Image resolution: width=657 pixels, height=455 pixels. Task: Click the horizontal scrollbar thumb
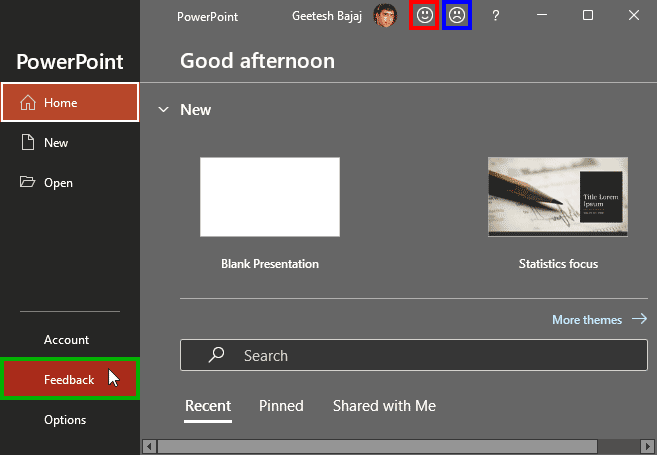coord(377,446)
